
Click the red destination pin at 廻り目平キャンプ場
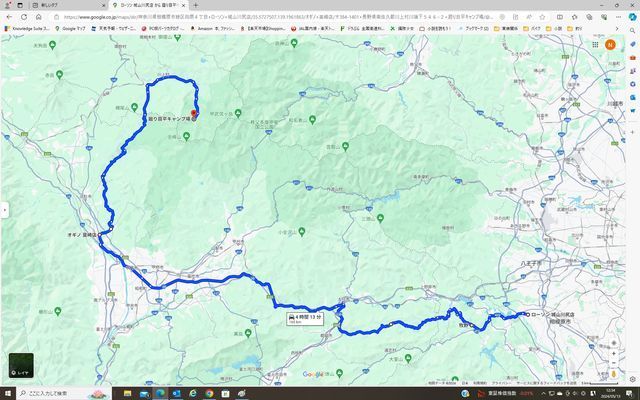coord(195,113)
